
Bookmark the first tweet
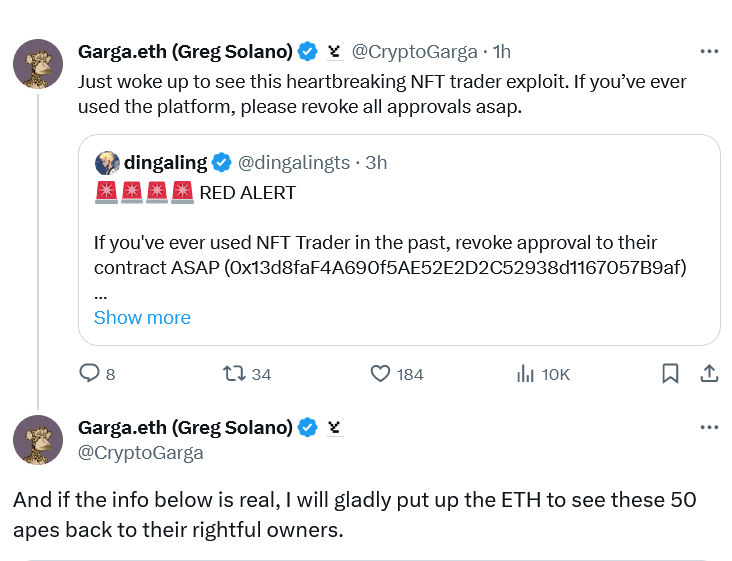pos(670,374)
